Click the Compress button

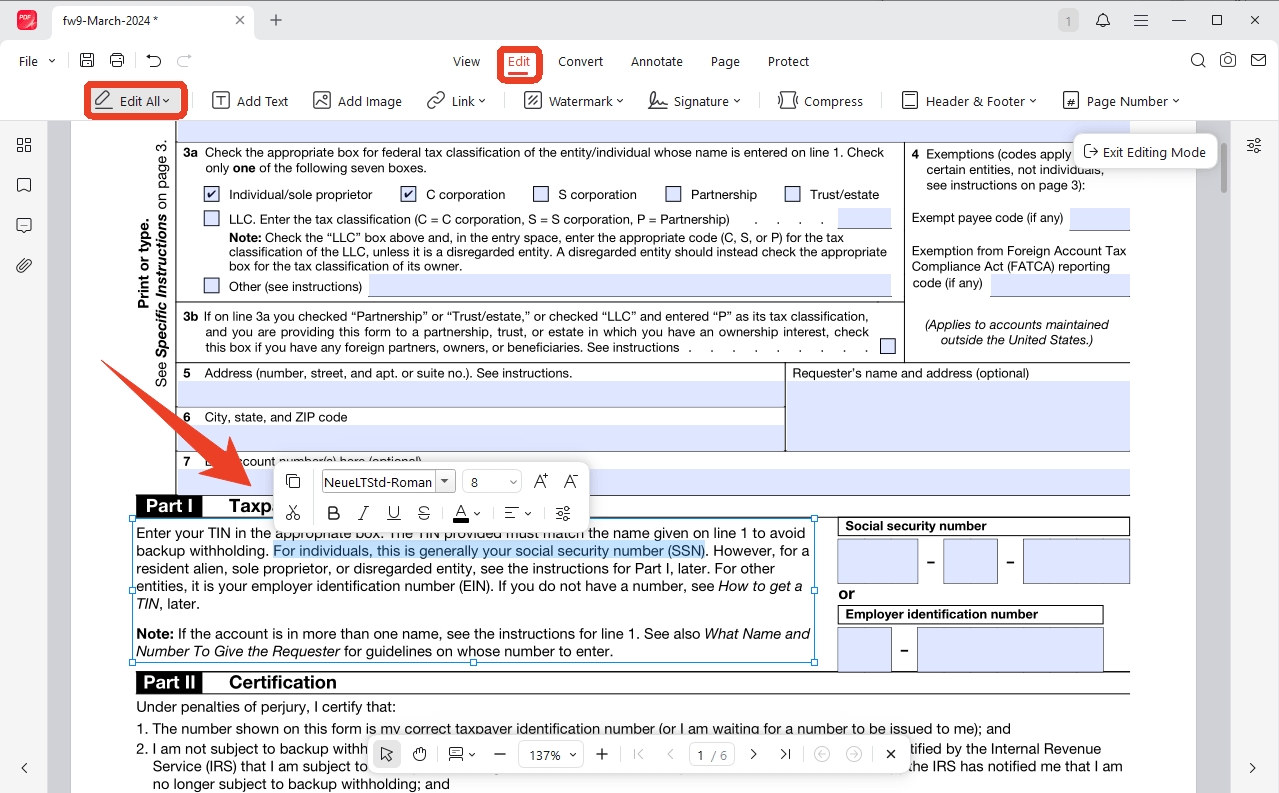820,101
